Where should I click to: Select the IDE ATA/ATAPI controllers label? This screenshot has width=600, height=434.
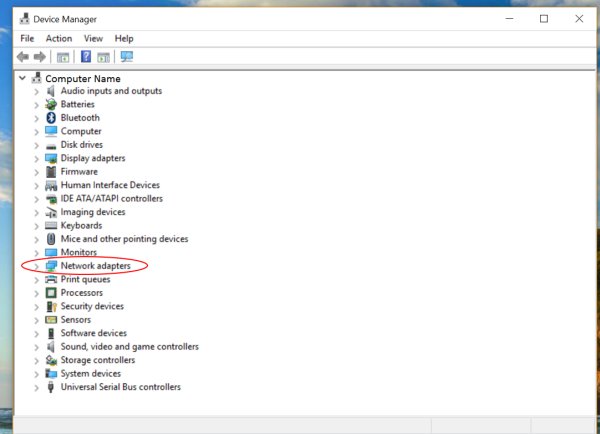(112, 199)
